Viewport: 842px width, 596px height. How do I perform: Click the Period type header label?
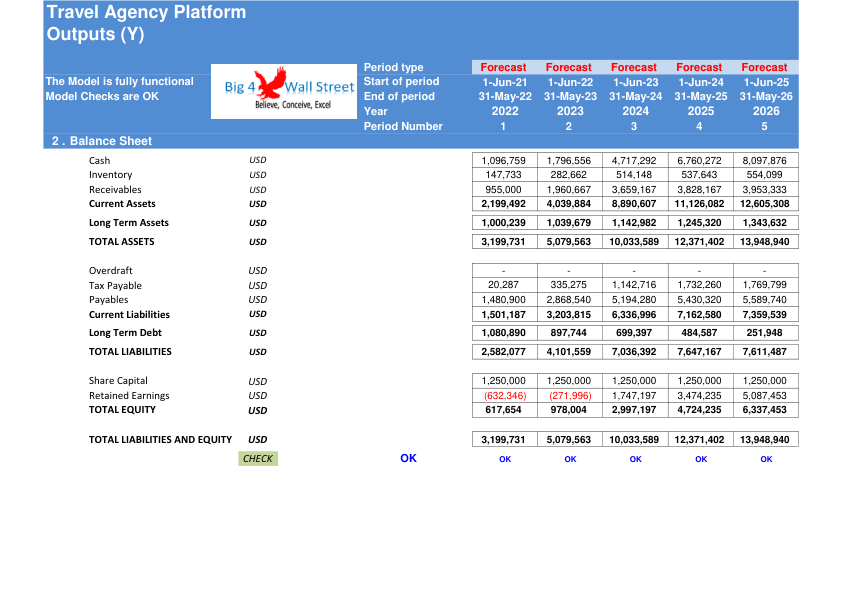[x=393, y=67]
